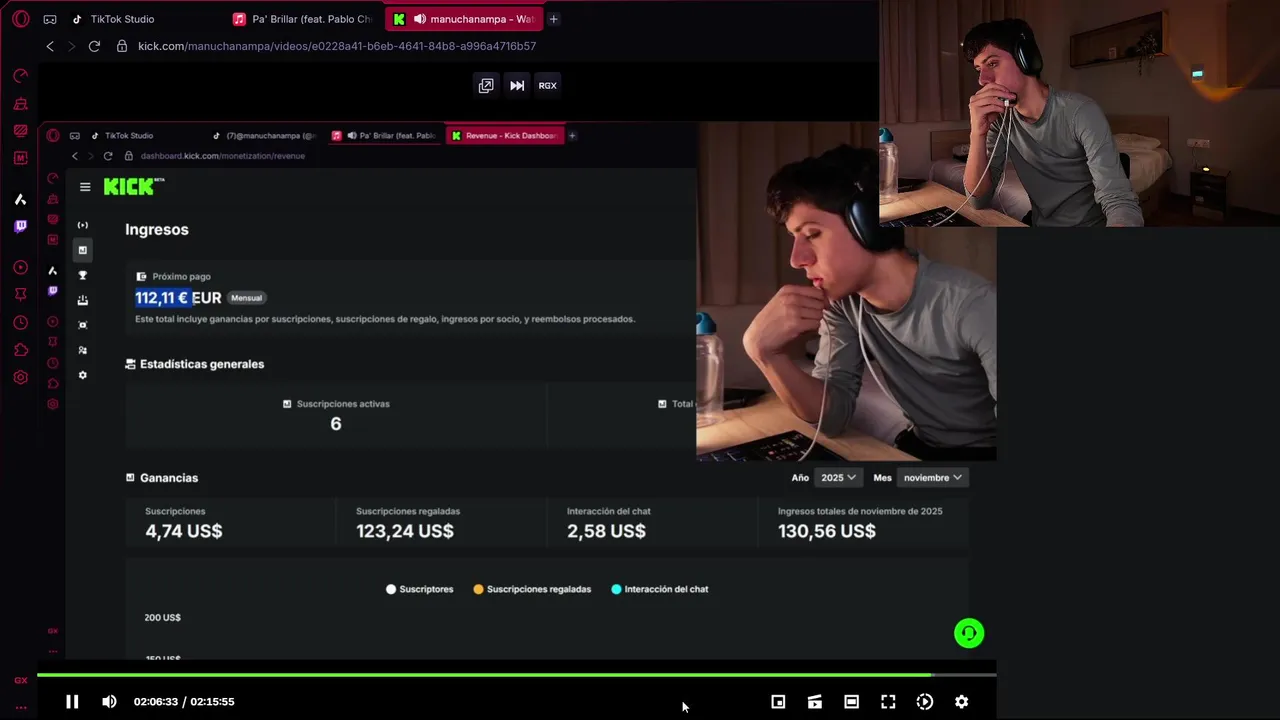Click the site info lock icon in the address bar
The height and width of the screenshot is (720, 1280).
tap(122, 46)
